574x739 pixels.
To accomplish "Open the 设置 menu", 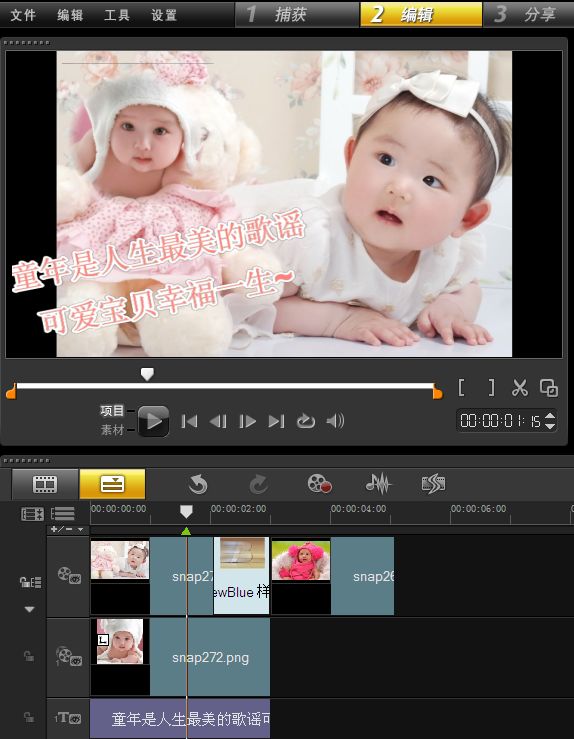I will coord(164,15).
